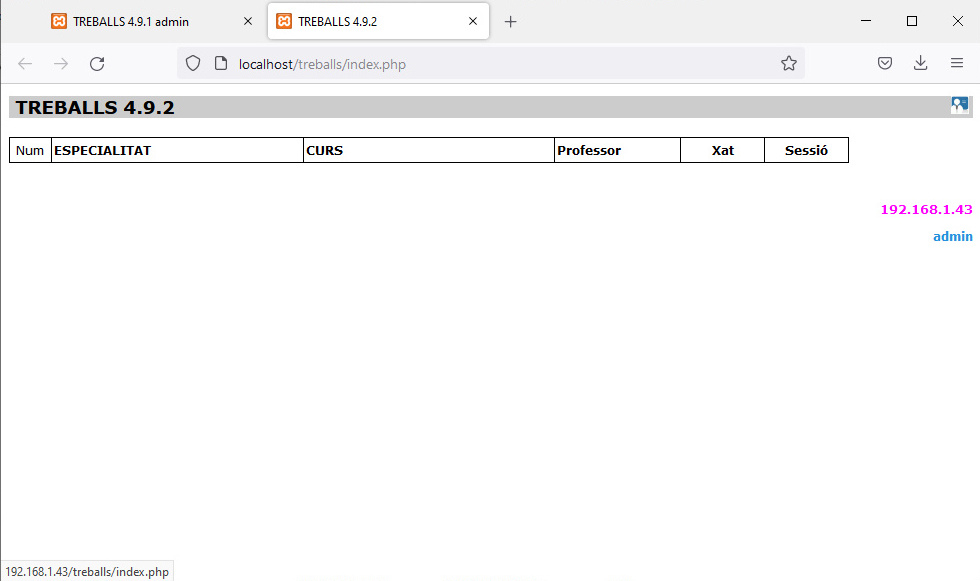Viewport: 980px width, 581px height.
Task: Click the admin link
Action: pos(952,237)
